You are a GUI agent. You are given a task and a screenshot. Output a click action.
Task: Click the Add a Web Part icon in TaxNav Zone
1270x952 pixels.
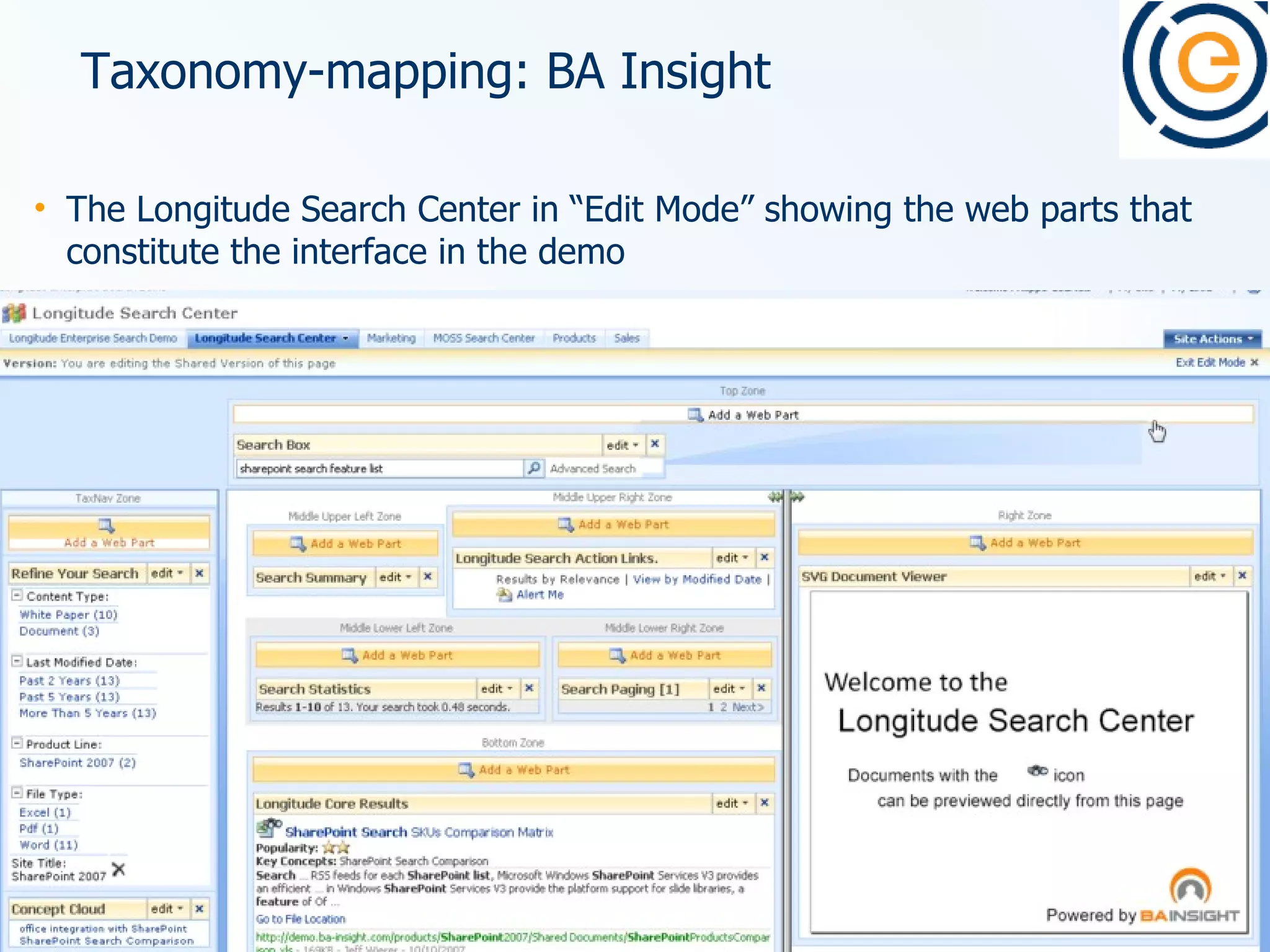tap(107, 526)
